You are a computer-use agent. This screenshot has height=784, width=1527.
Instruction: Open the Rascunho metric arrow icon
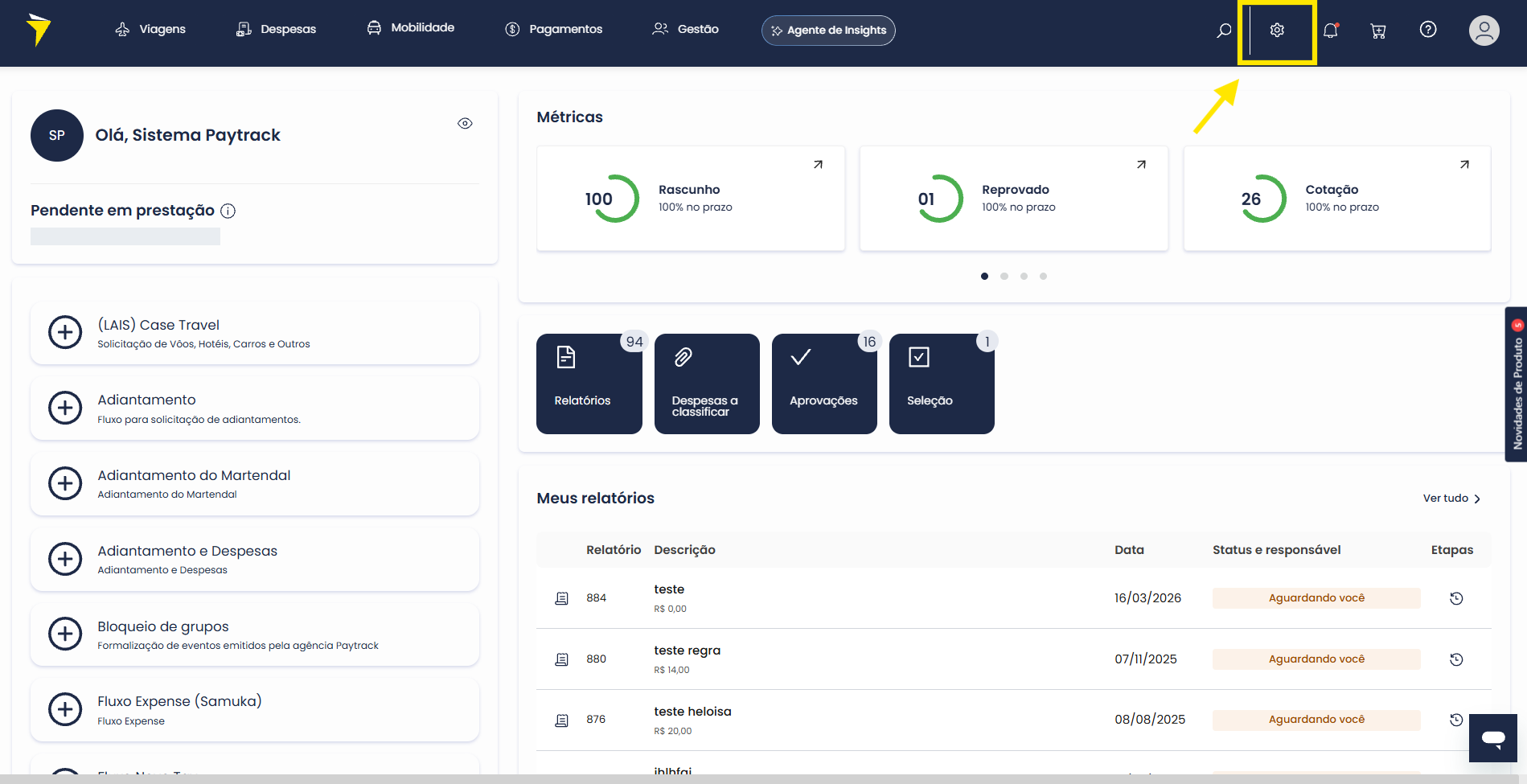point(818,164)
